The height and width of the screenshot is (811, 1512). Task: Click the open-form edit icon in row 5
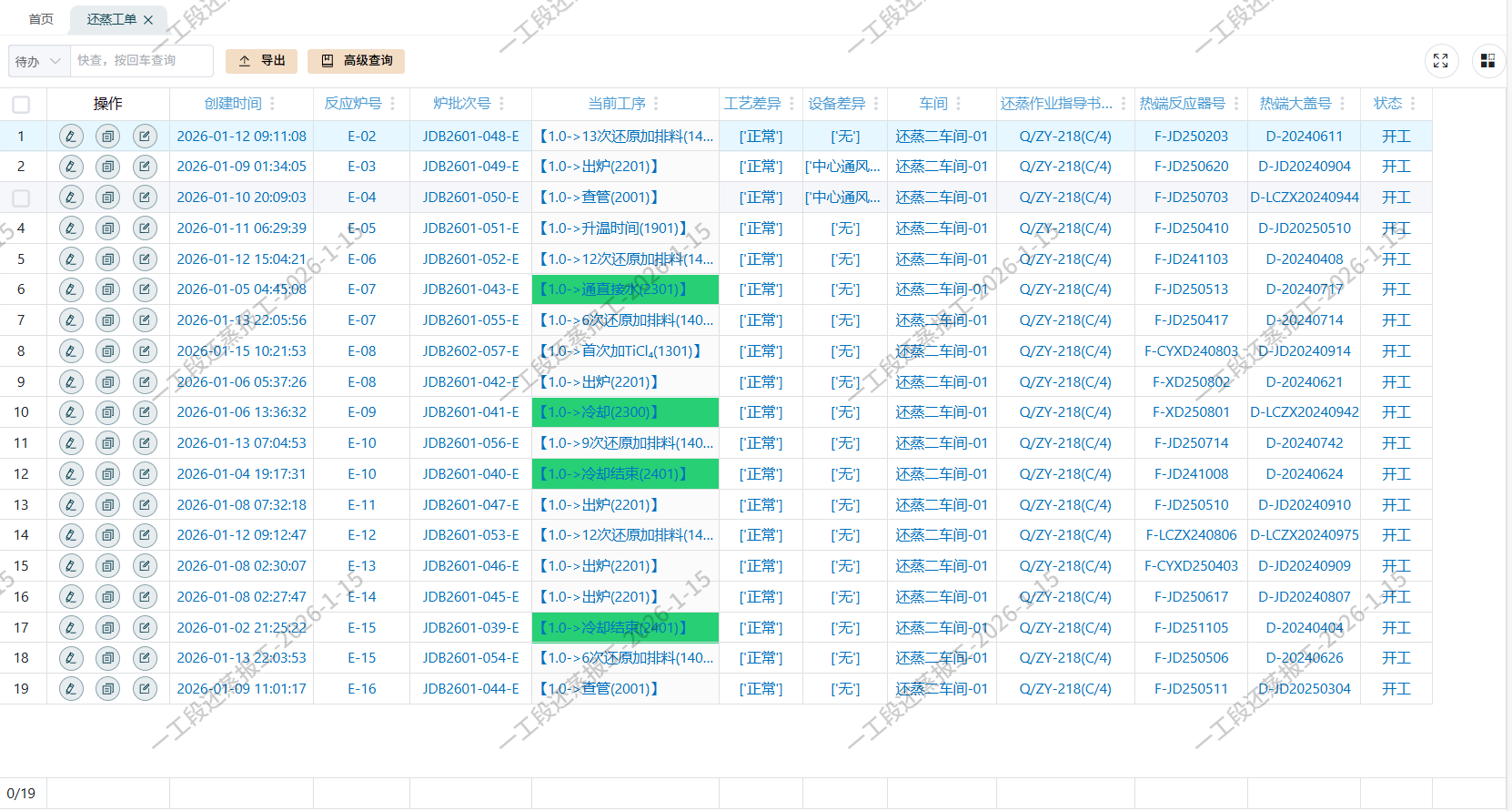(145, 259)
